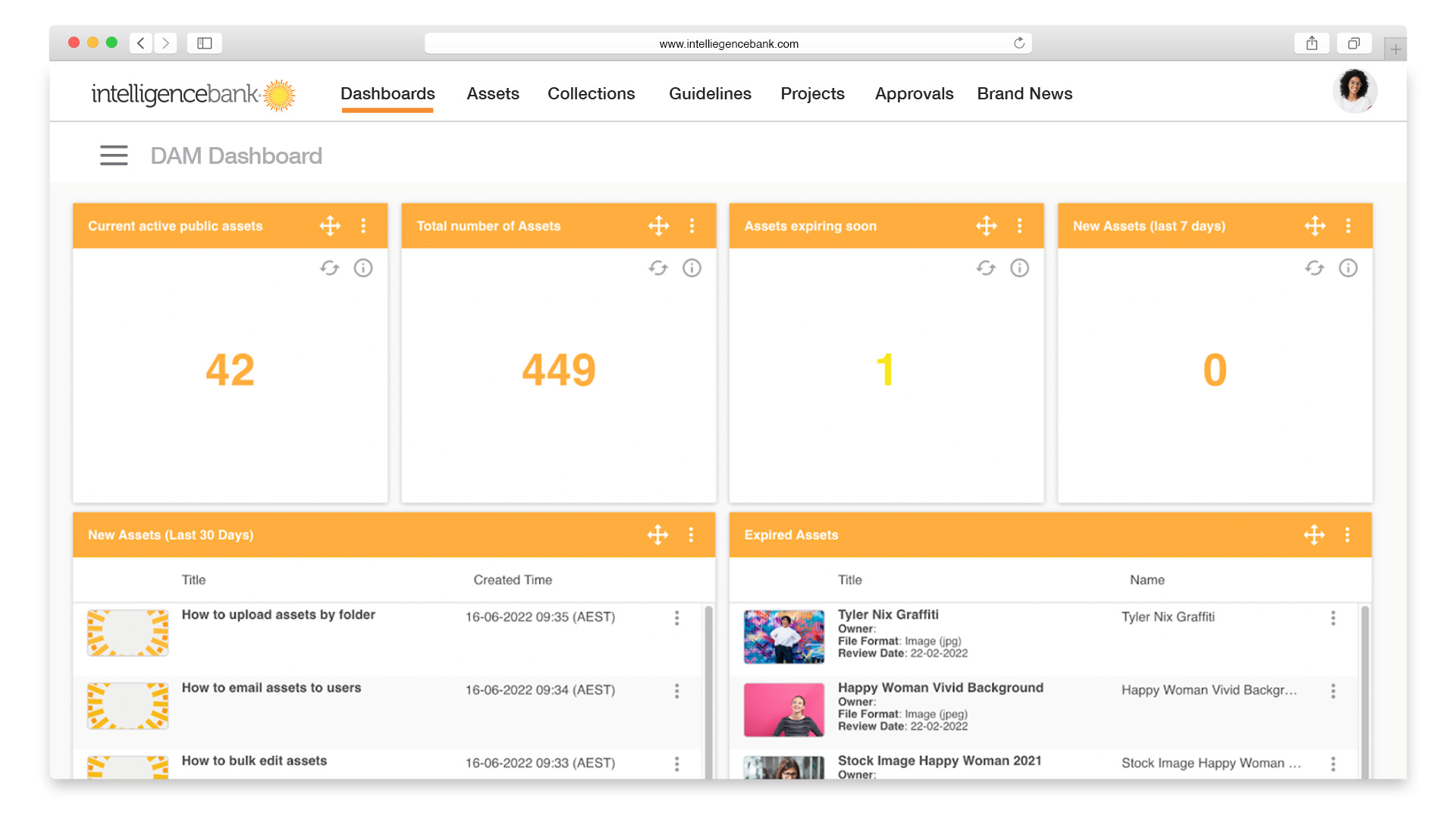Open options menu for Total number of Assets
Screen dimensions: 1456x819
(692, 225)
